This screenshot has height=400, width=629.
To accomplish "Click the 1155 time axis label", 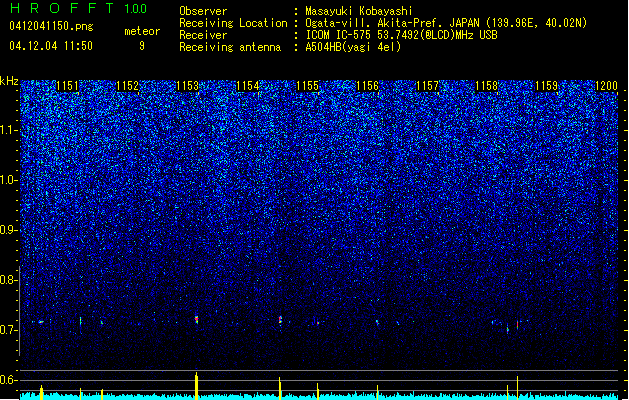I will 307,86.
